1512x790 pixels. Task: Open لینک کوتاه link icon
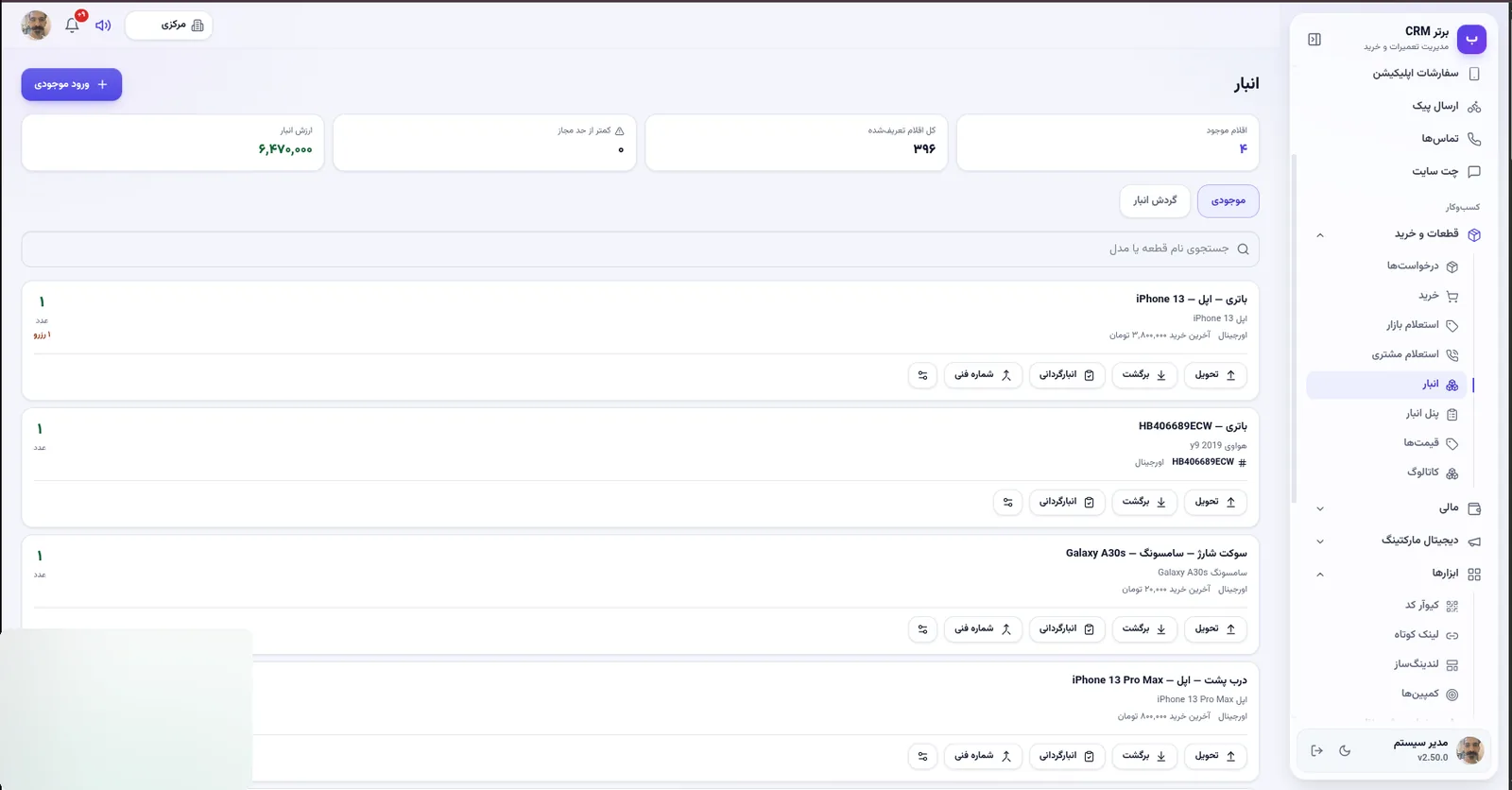point(1452,635)
